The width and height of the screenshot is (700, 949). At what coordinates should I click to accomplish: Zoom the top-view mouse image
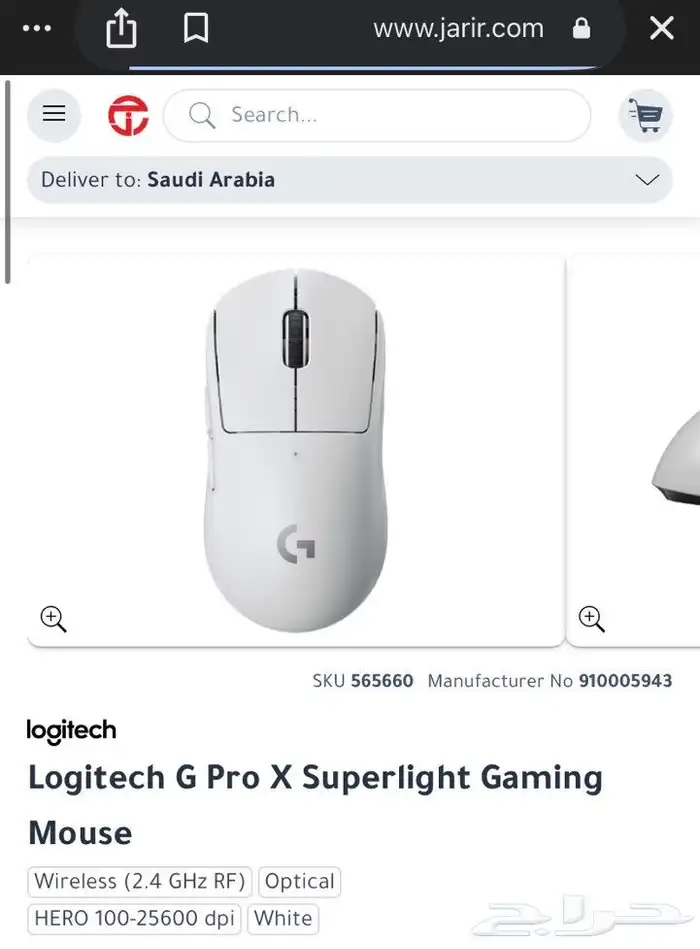click(53, 619)
